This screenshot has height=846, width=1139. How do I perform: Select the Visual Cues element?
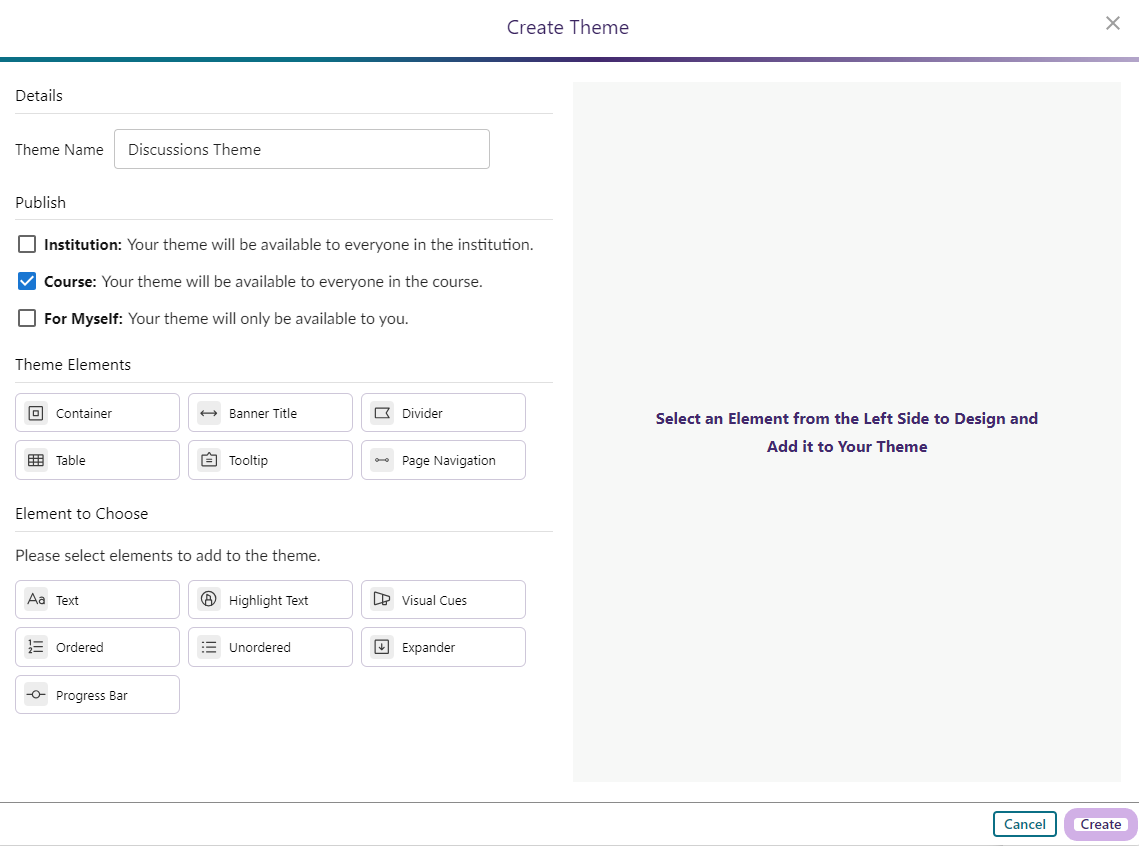(x=443, y=600)
